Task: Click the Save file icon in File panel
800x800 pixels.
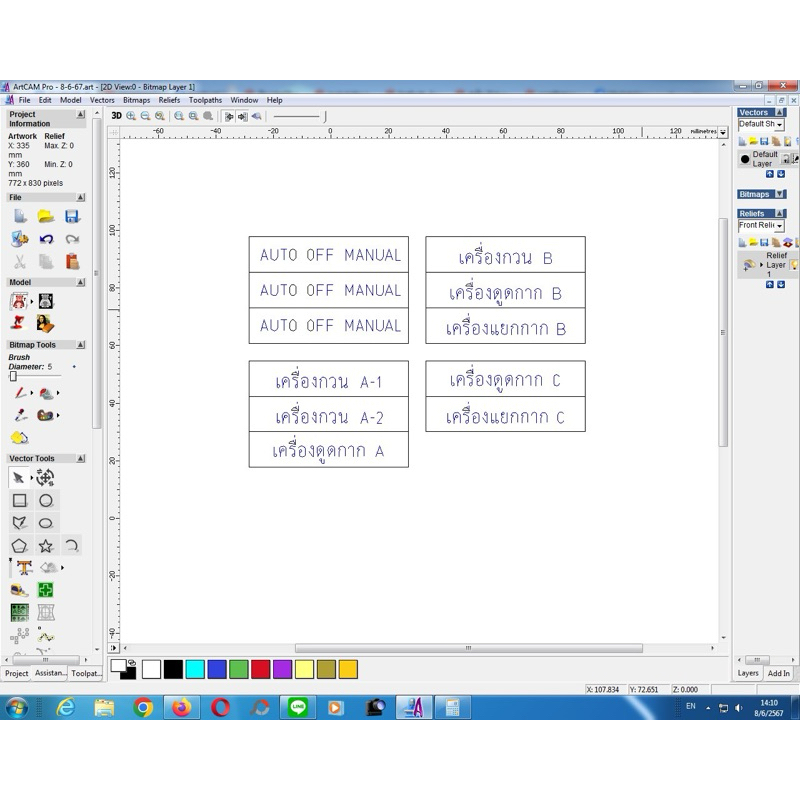Action: (72, 216)
